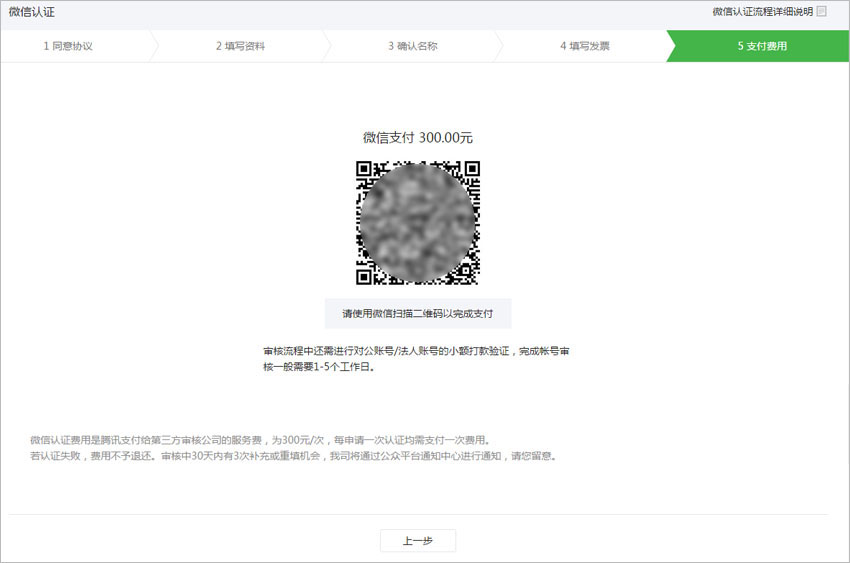Go to step 2 填写资料

pyautogui.click(x=241, y=46)
